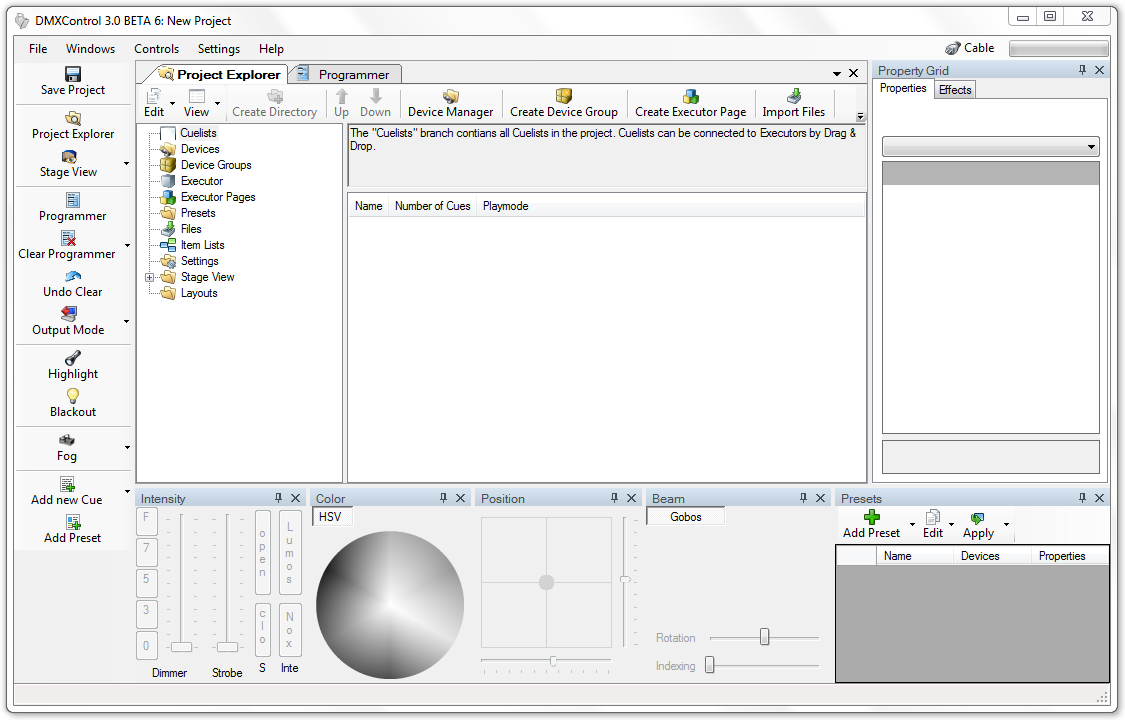The height and width of the screenshot is (720, 1125).
Task: Click the Save Project icon
Action: click(x=72, y=74)
